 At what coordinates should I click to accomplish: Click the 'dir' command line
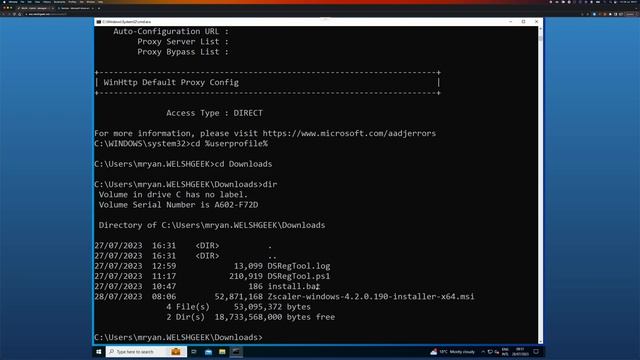185,184
